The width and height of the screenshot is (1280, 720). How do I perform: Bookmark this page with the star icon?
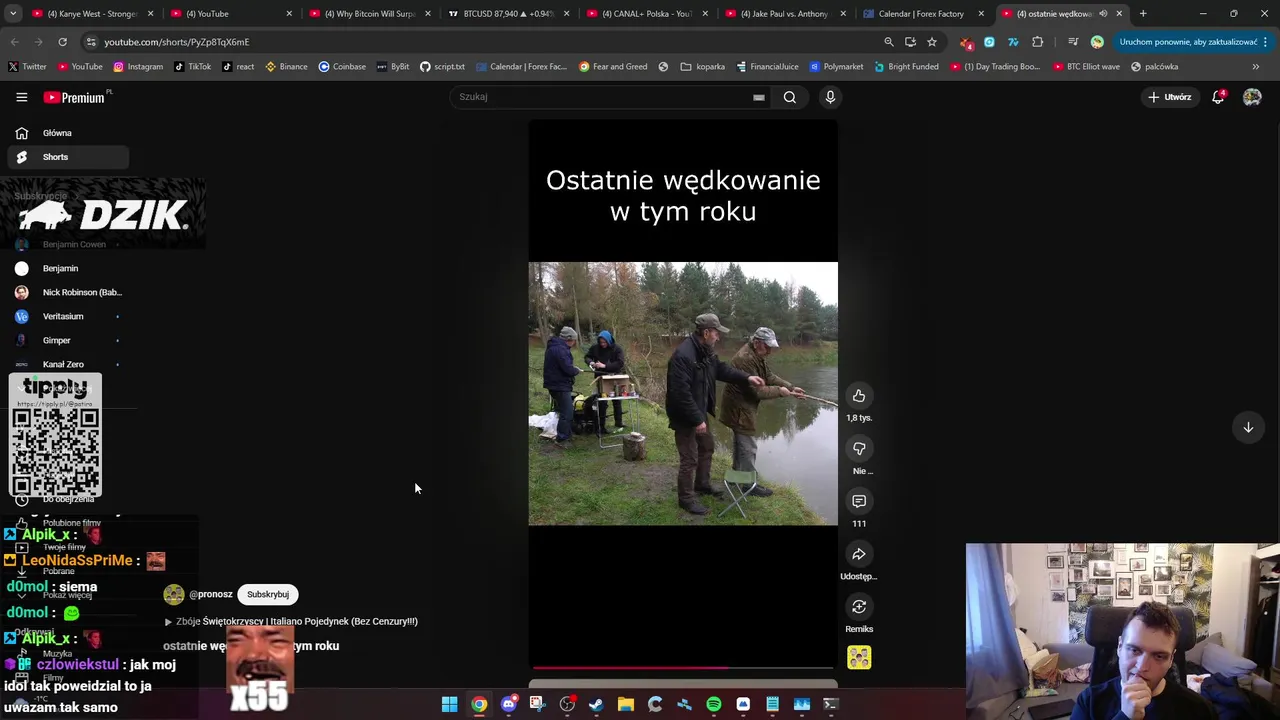click(x=932, y=42)
